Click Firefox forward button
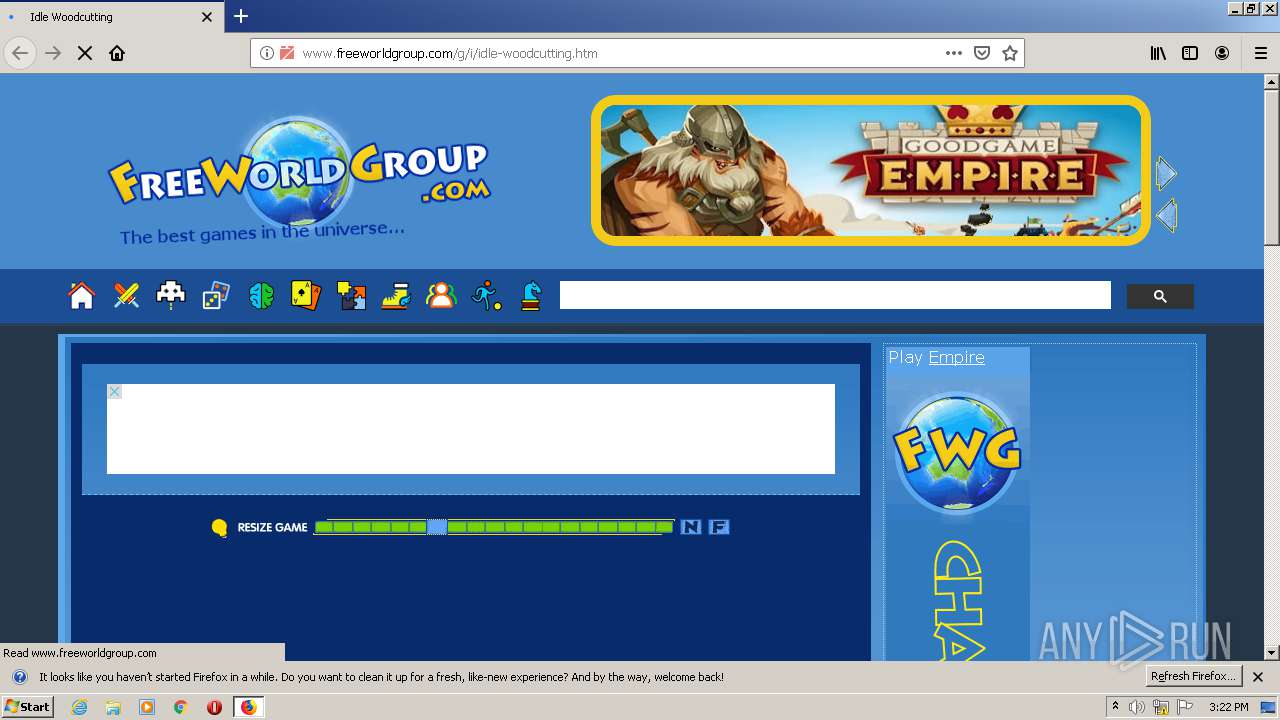The width and height of the screenshot is (1280, 720). (x=53, y=53)
